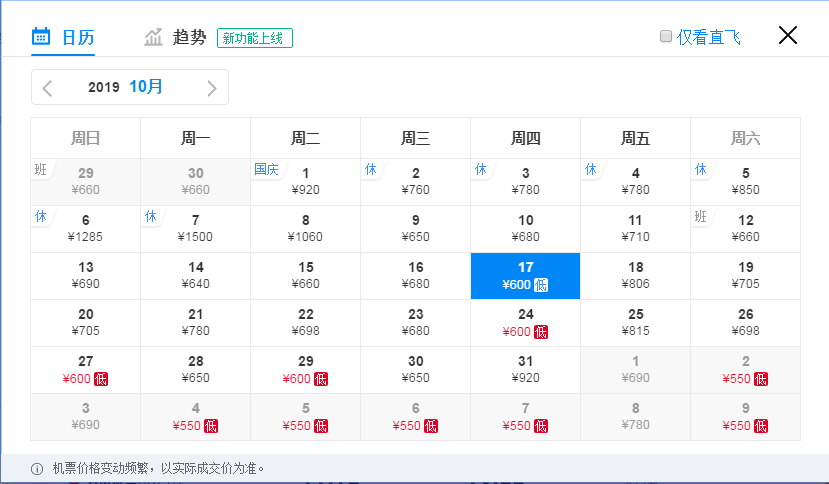Screen dimensions: 829x484
Task: Go to previous month with left chevron
Action: pos(47,88)
